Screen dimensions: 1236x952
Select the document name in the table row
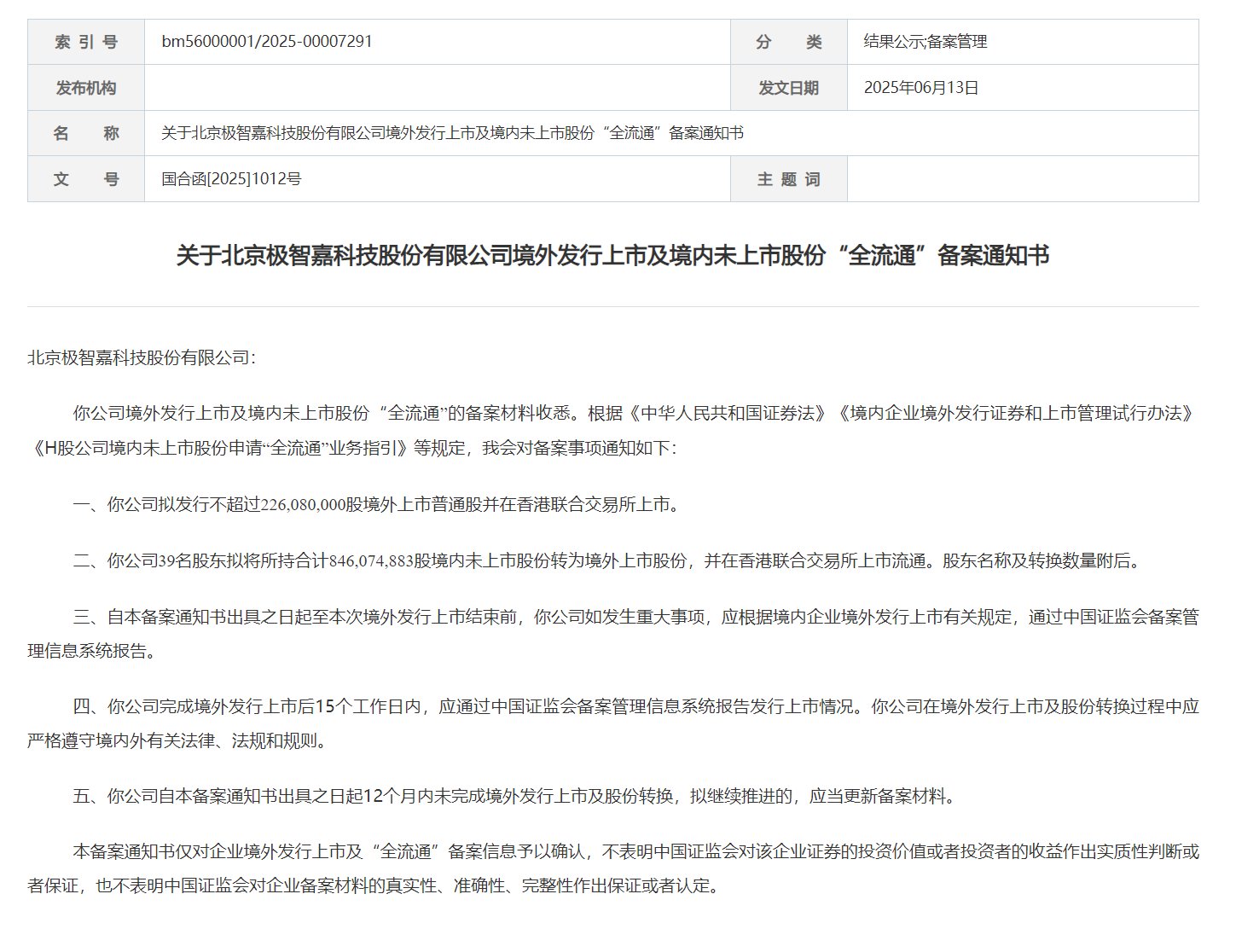pos(453,133)
